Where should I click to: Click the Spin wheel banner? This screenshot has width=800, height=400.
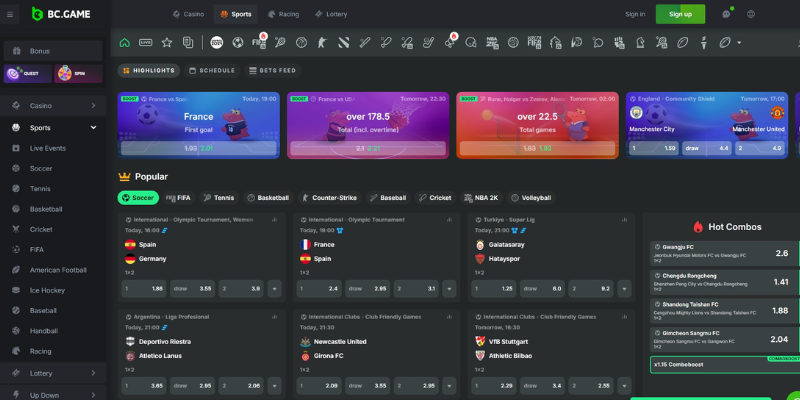(x=79, y=73)
